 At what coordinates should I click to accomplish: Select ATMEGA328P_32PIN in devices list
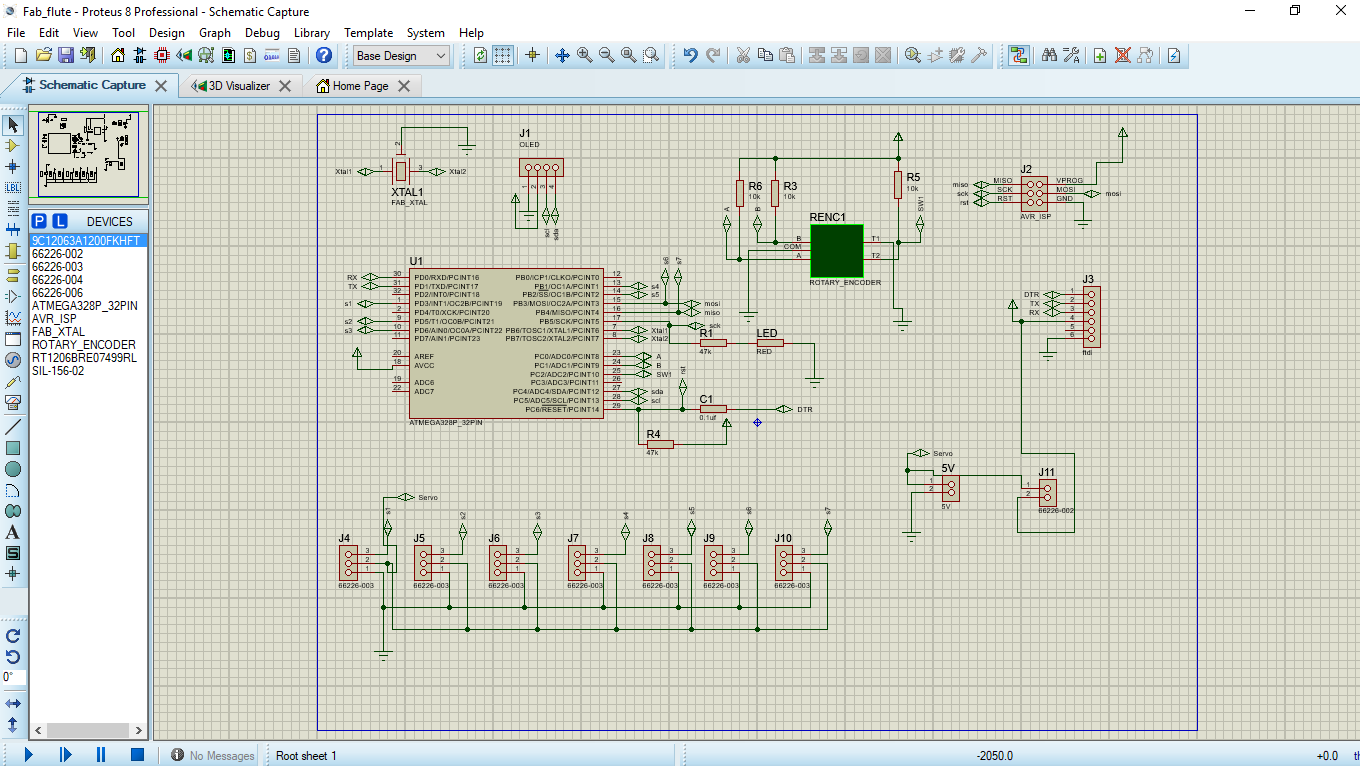tap(84, 306)
